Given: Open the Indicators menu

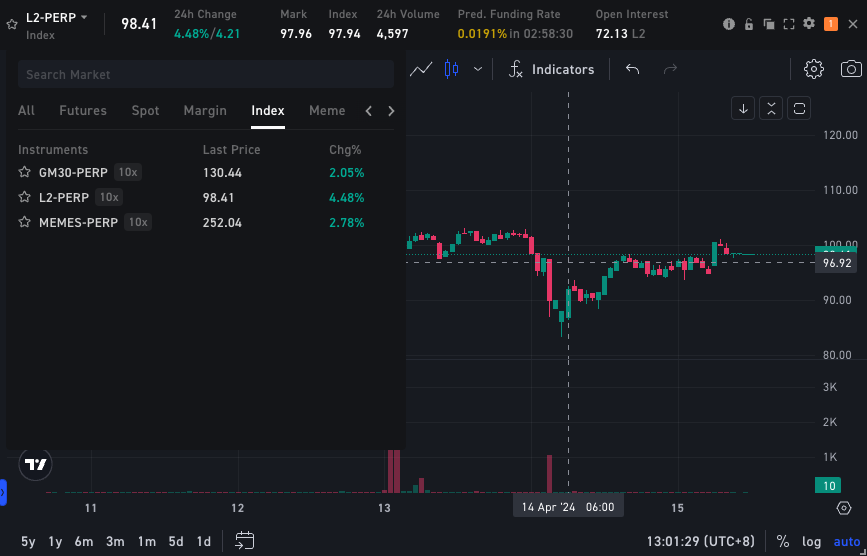Looking at the screenshot, I should coord(551,69).
